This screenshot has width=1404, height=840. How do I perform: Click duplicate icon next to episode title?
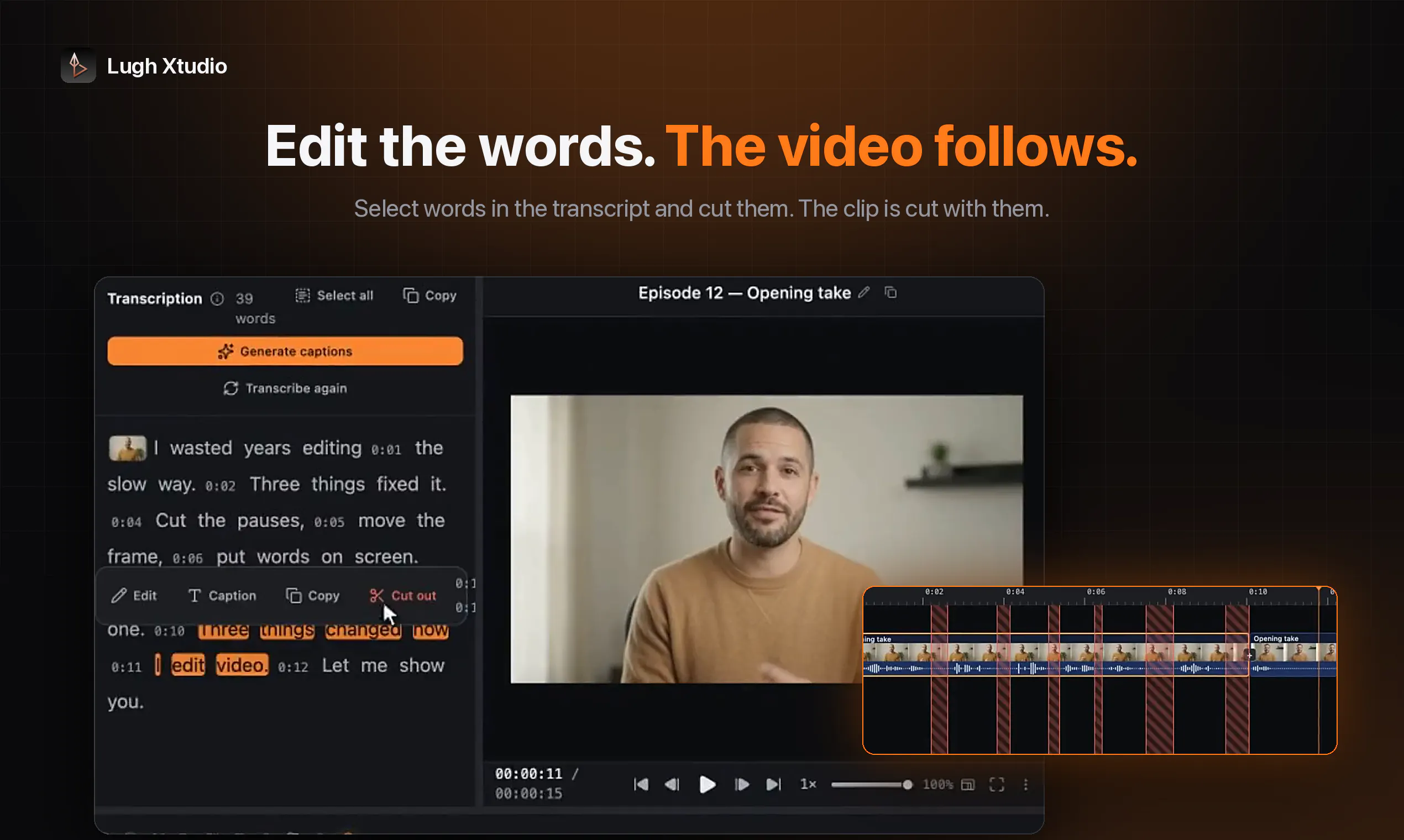[890, 293]
